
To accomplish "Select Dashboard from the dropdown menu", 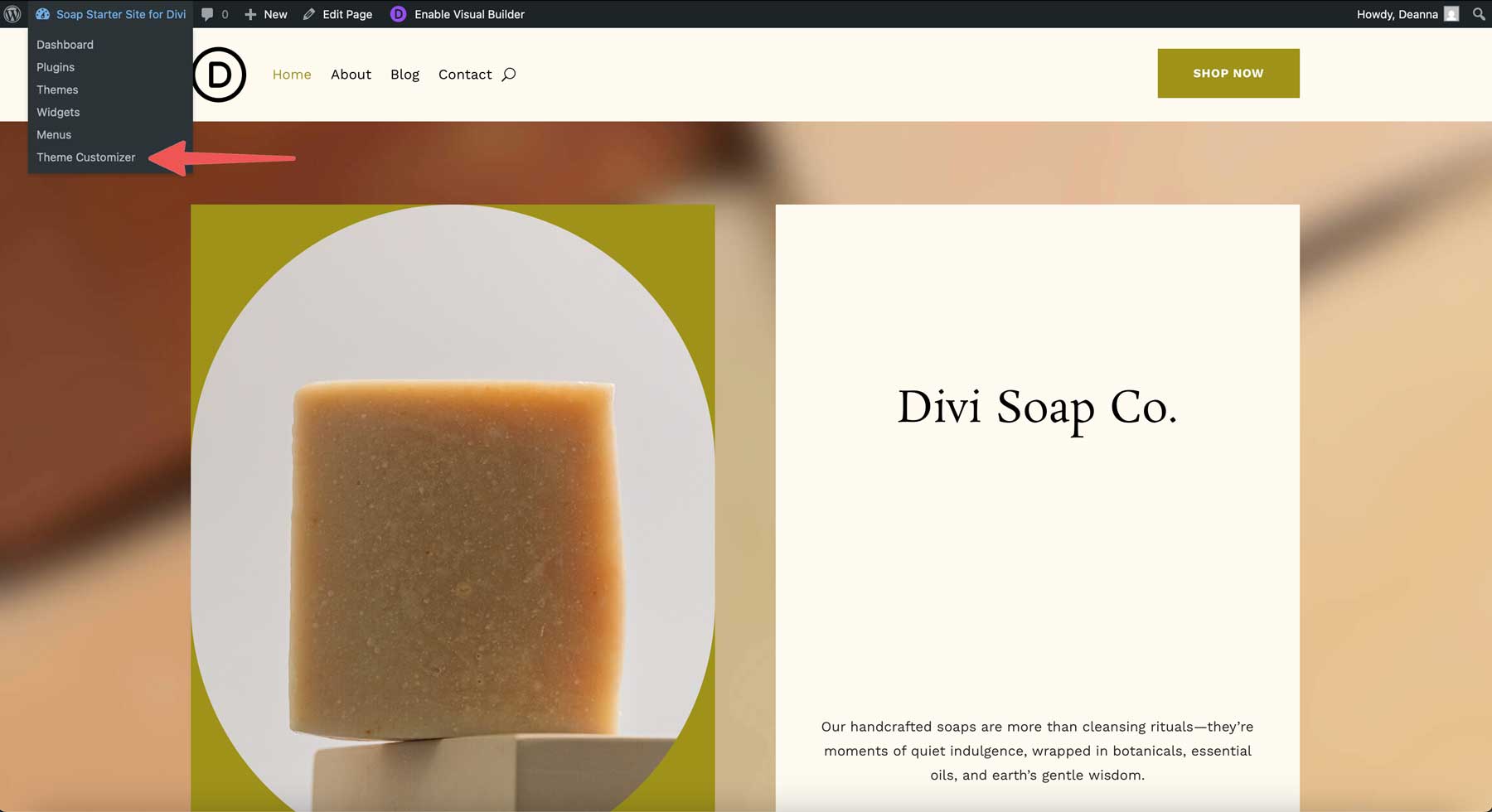I will [65, 45].
